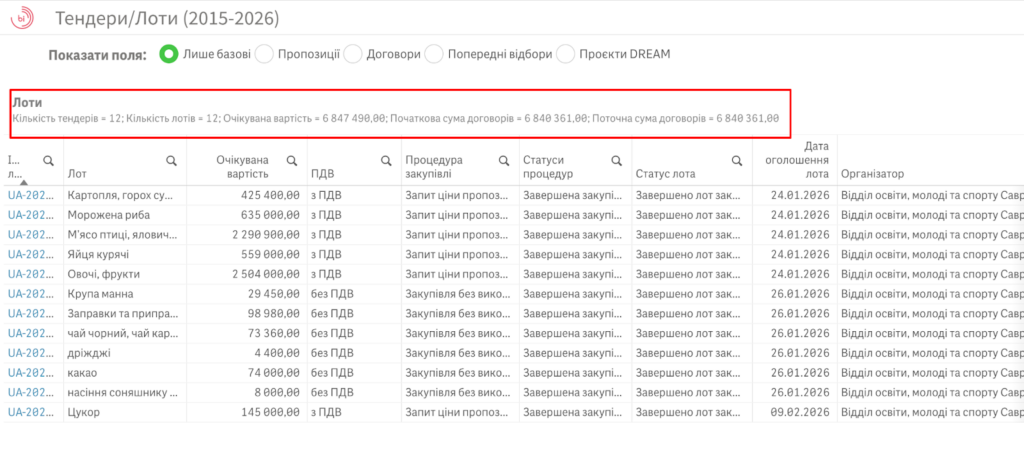Open search for Статуси процедур column
Viewport: 1024px width, 452px height.
point(614,160)
